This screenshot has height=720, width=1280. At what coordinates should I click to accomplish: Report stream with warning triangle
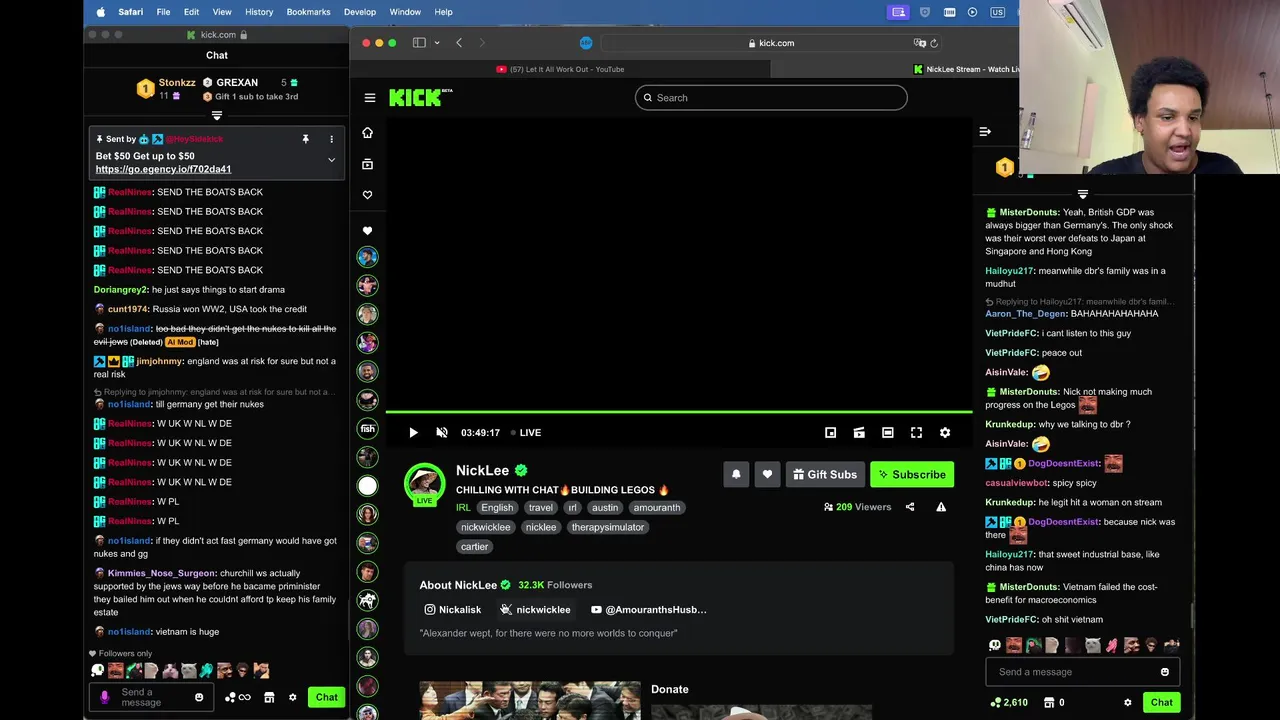(941, 507)
